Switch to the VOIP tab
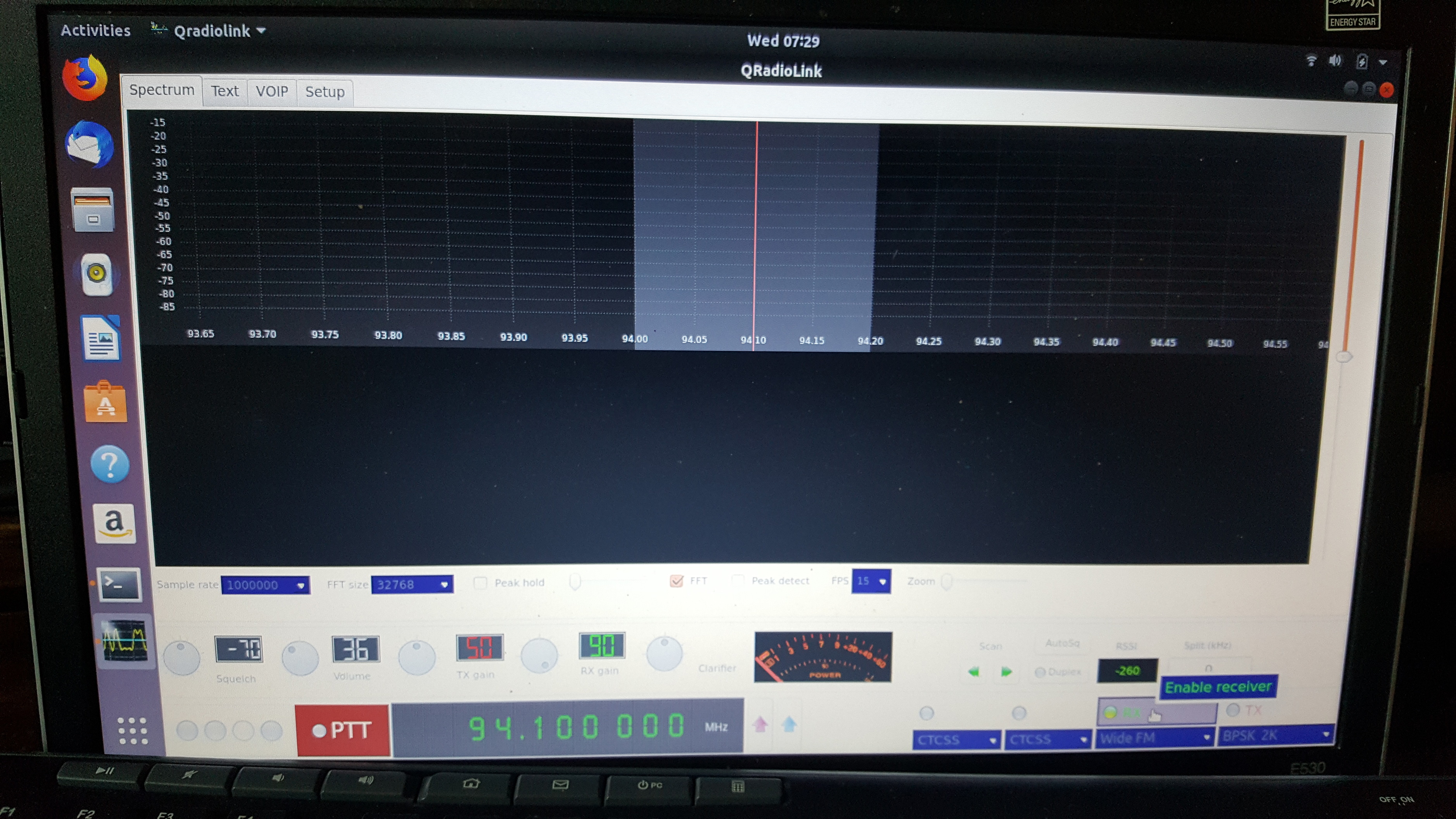 click(x=272, y=91)
